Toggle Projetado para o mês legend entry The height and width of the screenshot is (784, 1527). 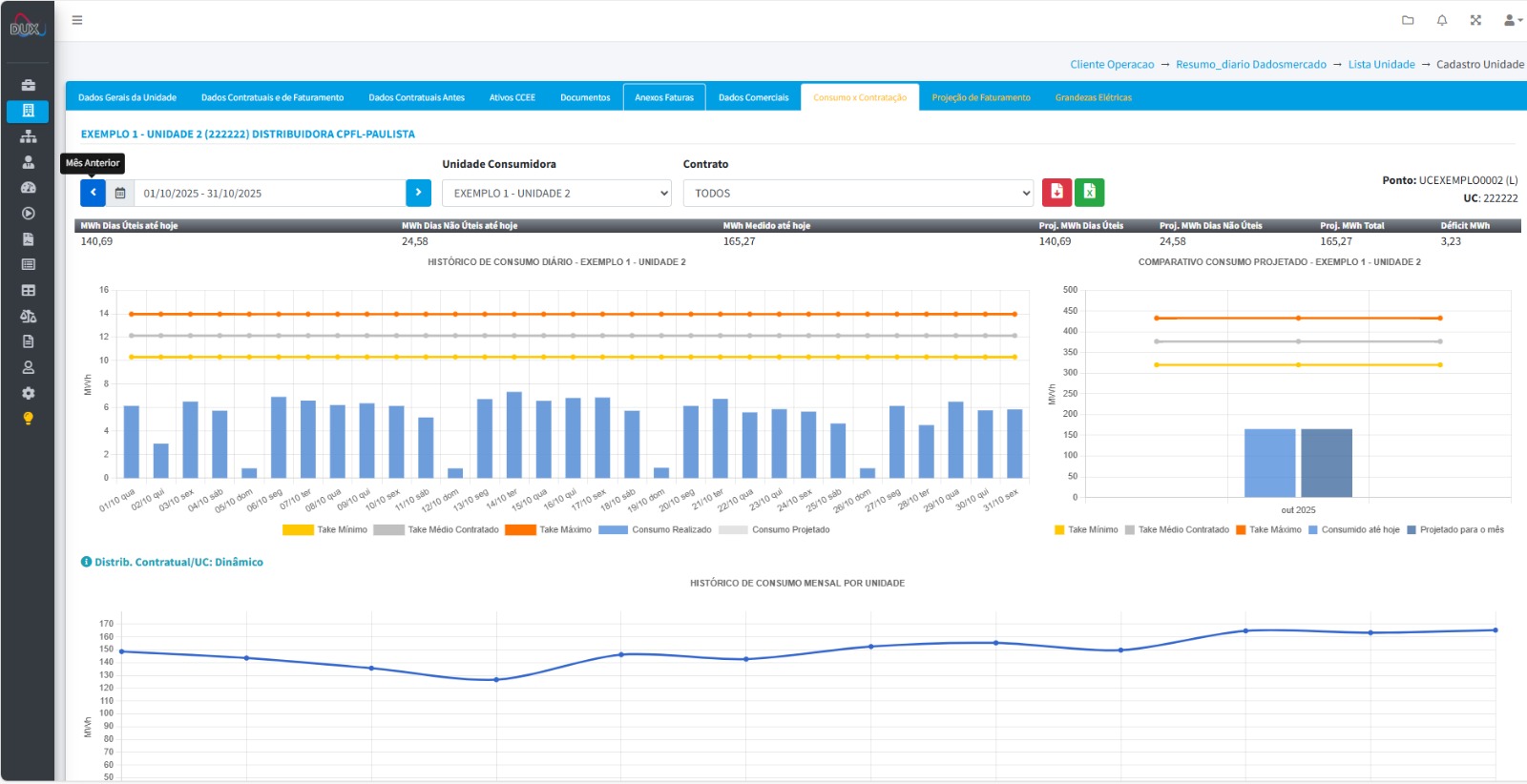(1454, 530)
